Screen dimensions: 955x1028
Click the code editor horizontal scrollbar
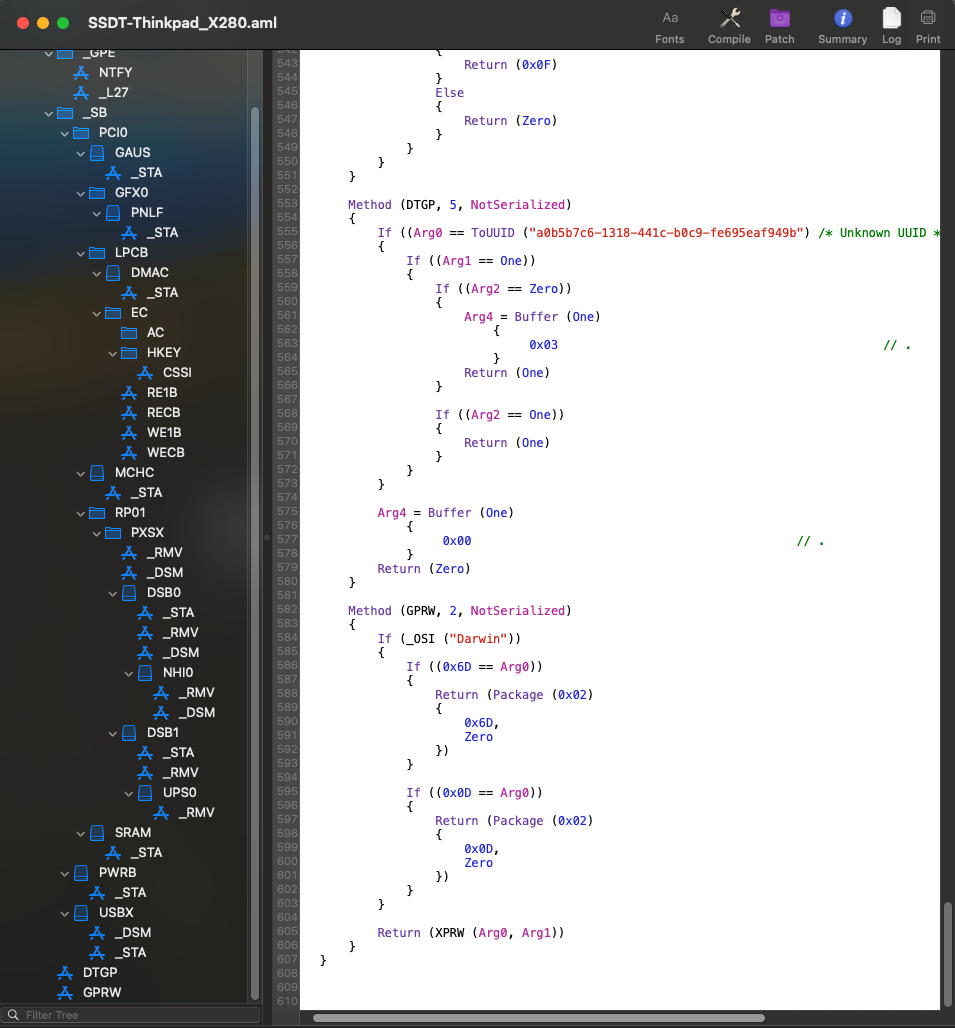coord(538,1018)
